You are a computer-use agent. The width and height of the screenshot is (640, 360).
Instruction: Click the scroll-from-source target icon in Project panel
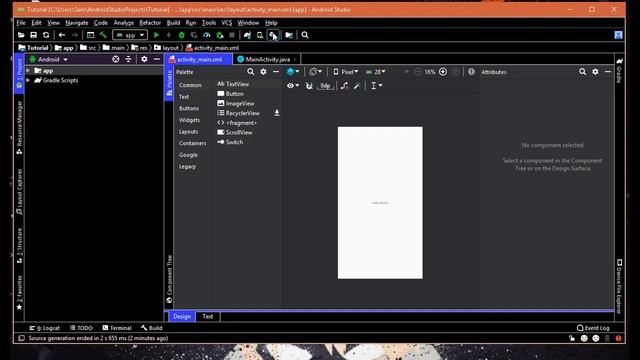click(x=116, y=59)
